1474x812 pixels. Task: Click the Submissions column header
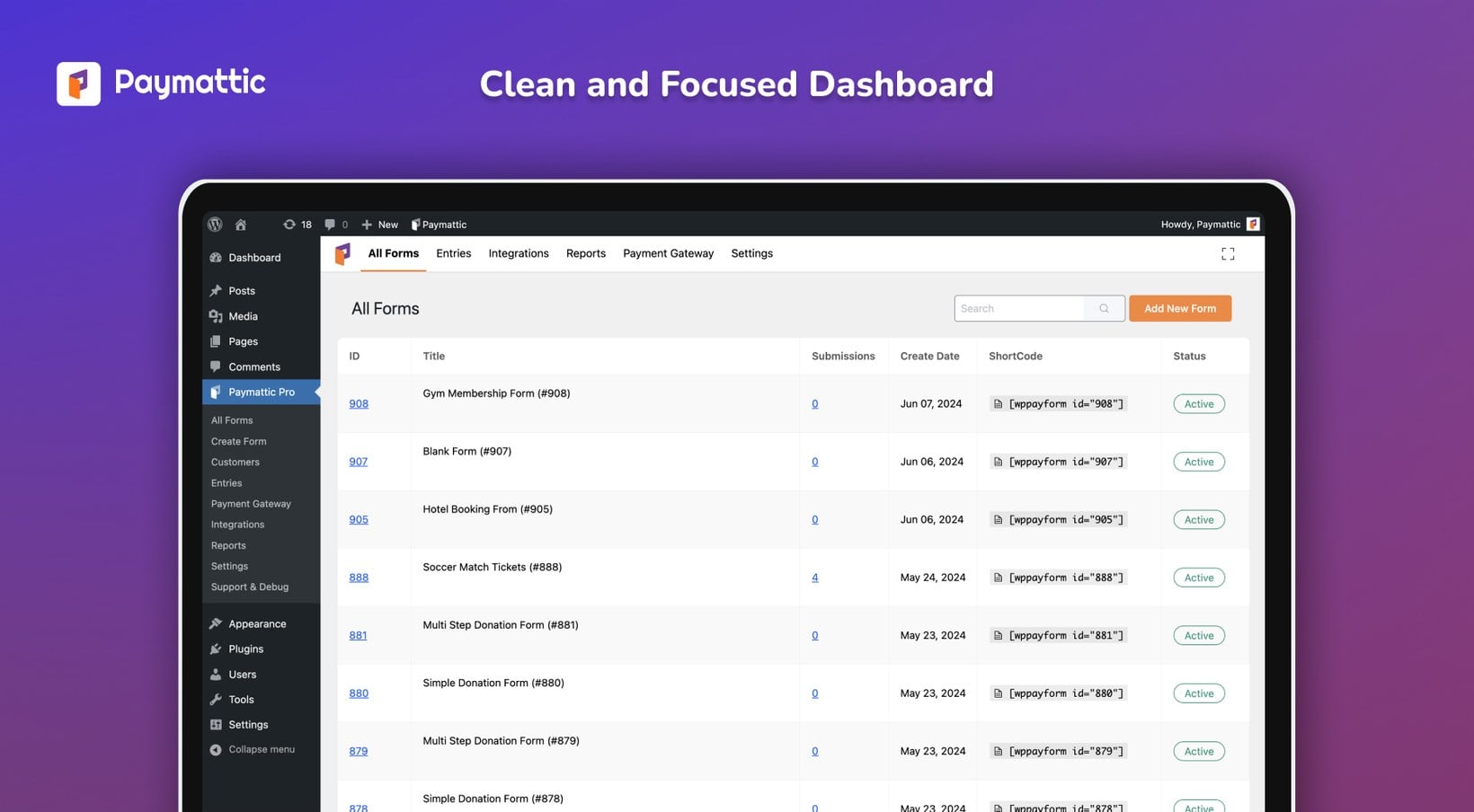[x=843, y=357]
